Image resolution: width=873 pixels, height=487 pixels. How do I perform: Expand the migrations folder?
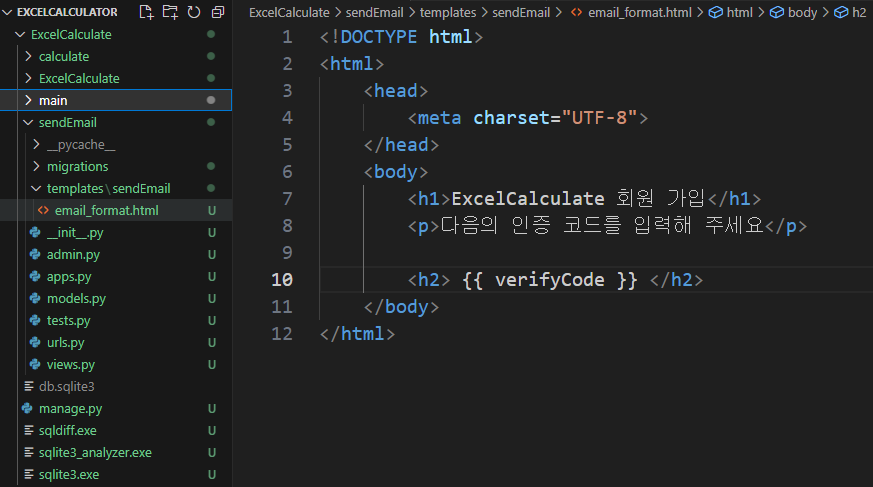tap(36, 166)
